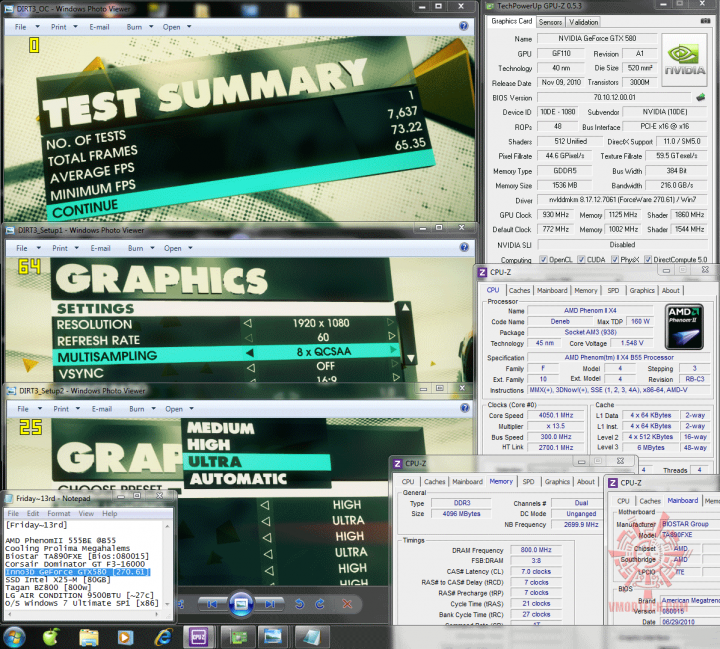Click the Notepad vertical scrollbar up arrow
The image size is (720, 649).
point(167,526)
